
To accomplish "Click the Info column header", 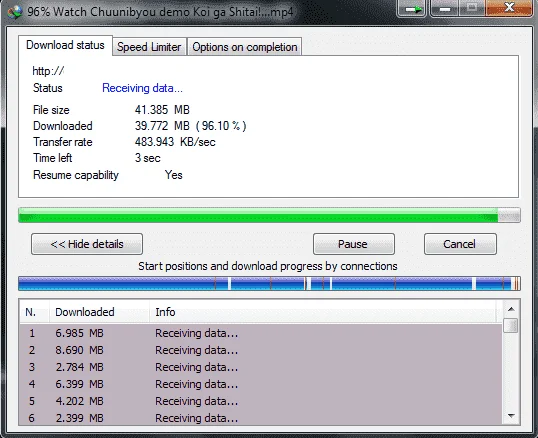I will point(323,312).
